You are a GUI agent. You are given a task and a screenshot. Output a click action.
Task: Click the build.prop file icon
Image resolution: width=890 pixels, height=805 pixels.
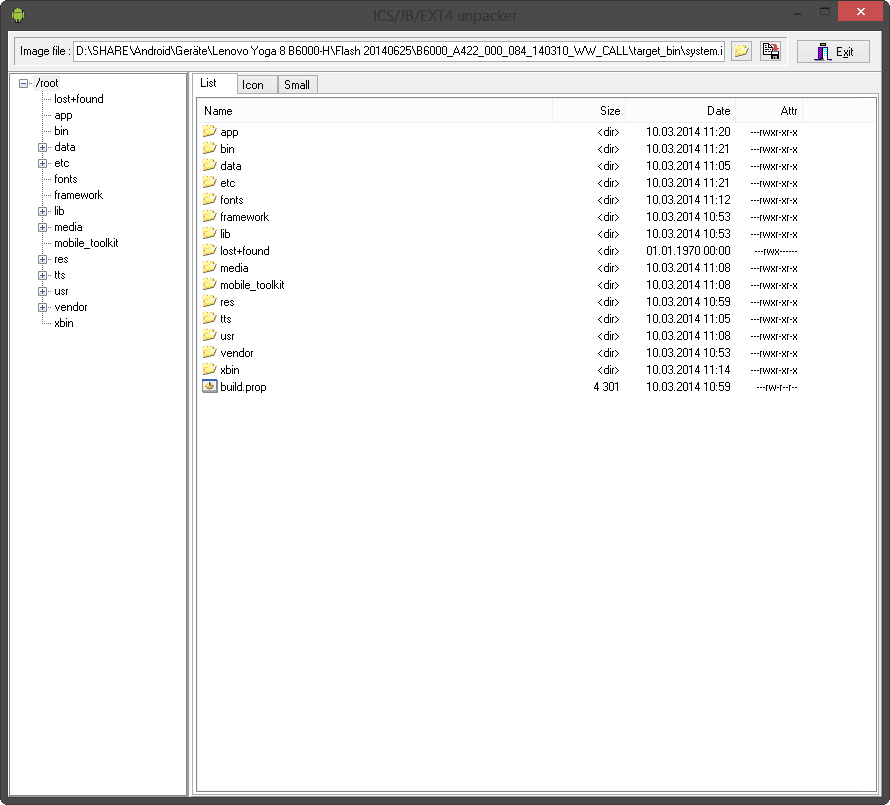pos(209,387)
